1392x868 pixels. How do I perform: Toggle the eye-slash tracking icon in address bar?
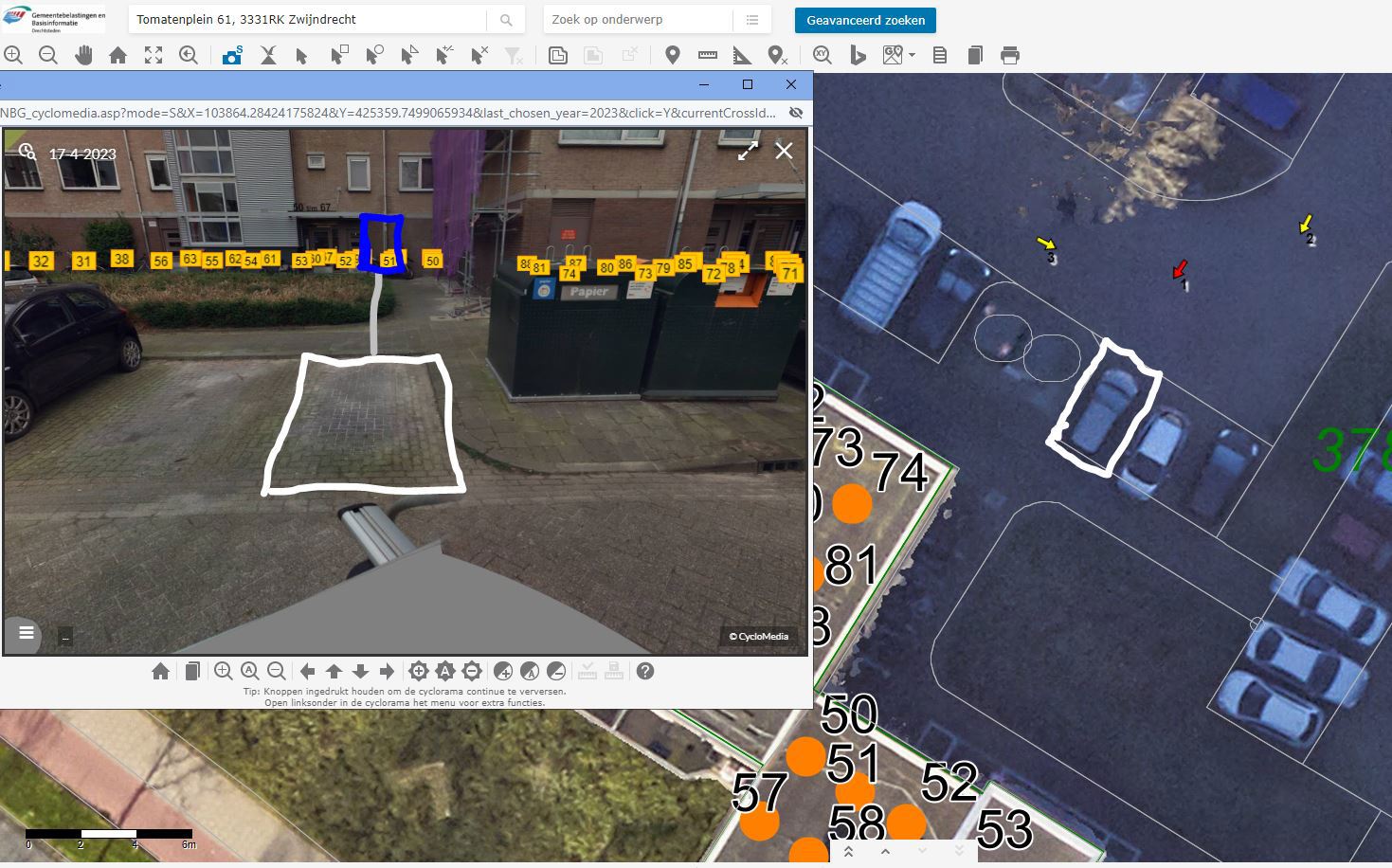pyautogui.click(x=796, y=113)
